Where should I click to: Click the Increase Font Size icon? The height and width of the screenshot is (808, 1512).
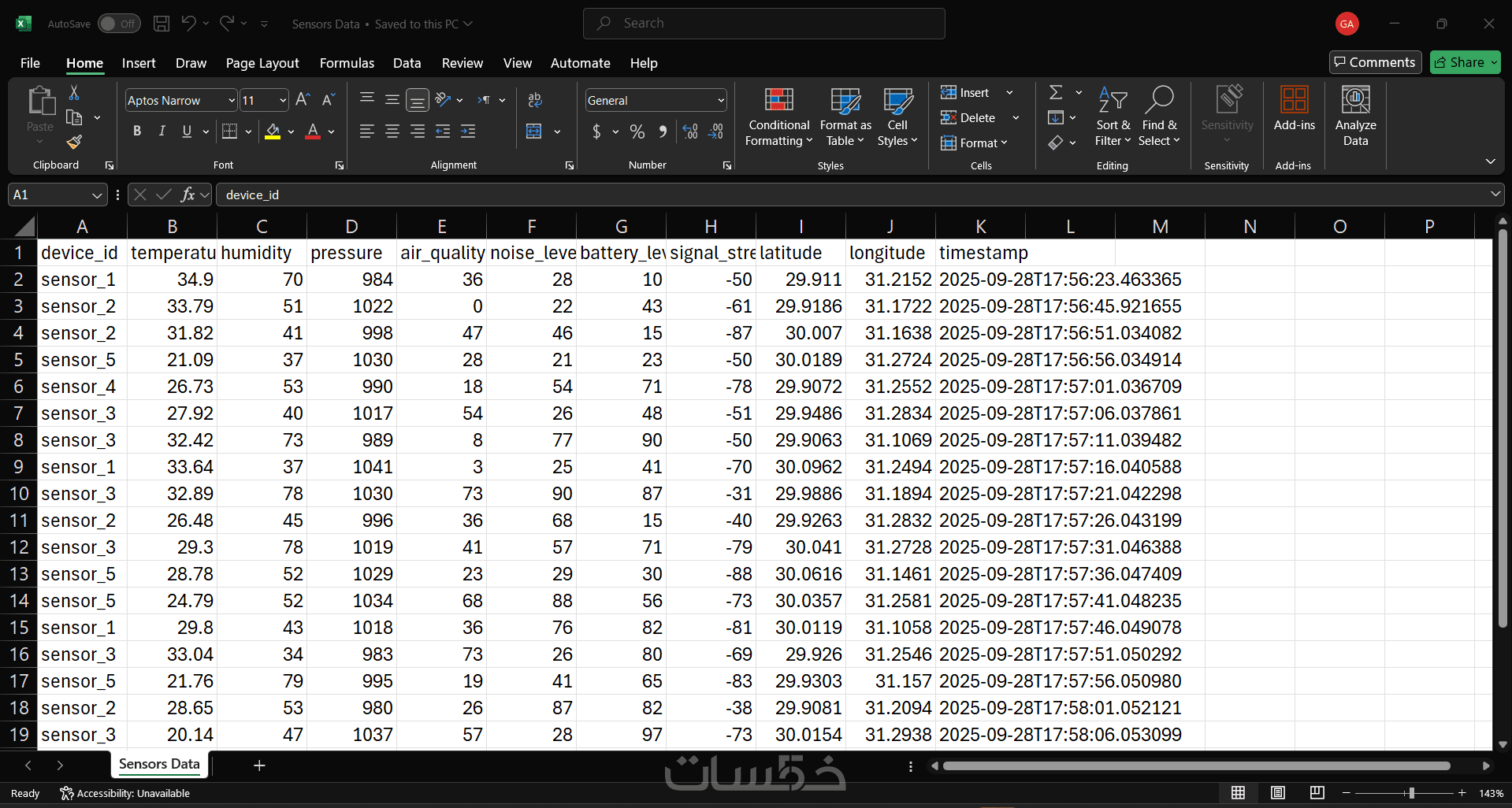pyautogui.click(x=303, y=100)
